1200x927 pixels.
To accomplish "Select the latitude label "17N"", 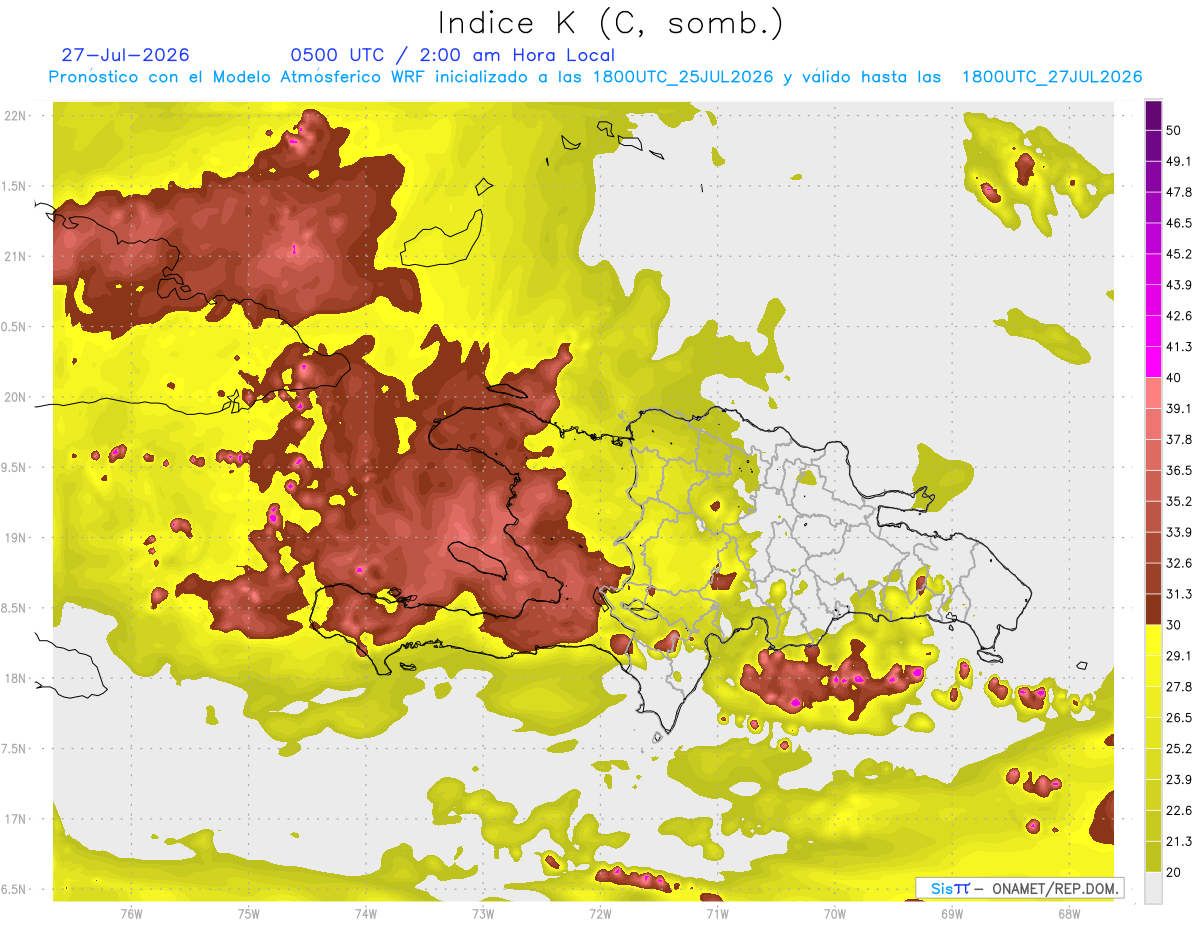I will point(15,819).
